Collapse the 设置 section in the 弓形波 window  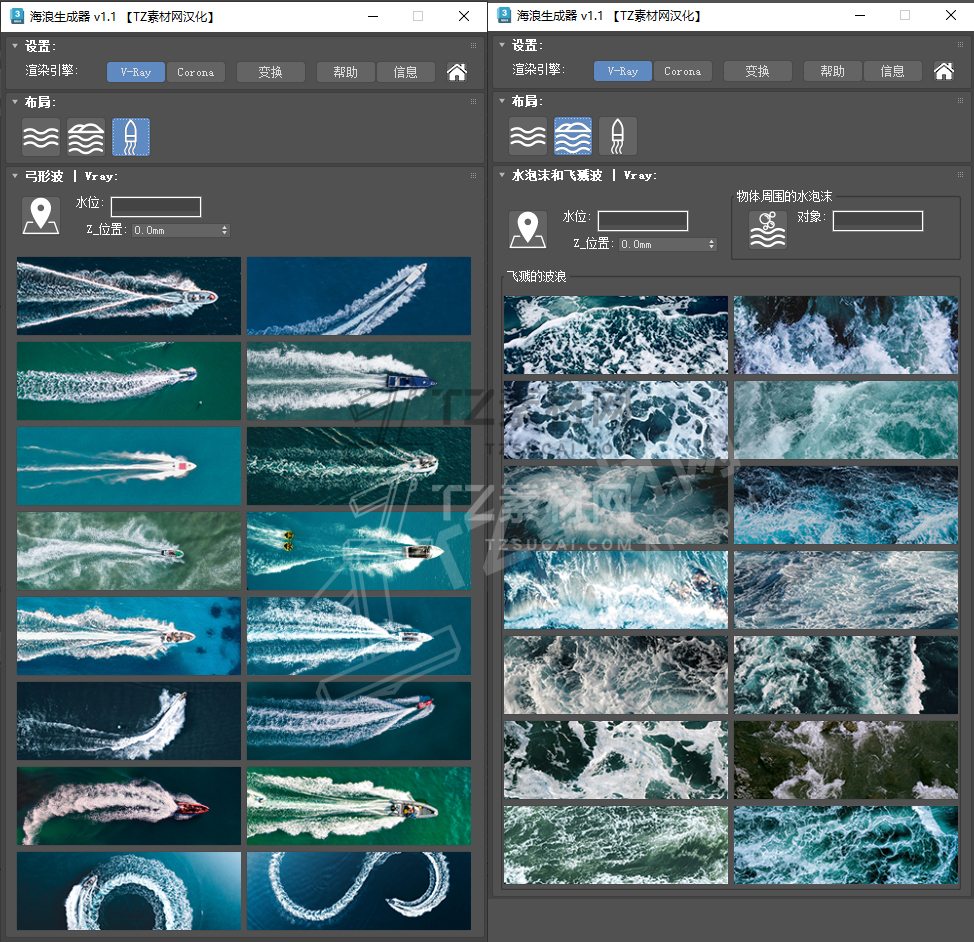tap(15, 46)
